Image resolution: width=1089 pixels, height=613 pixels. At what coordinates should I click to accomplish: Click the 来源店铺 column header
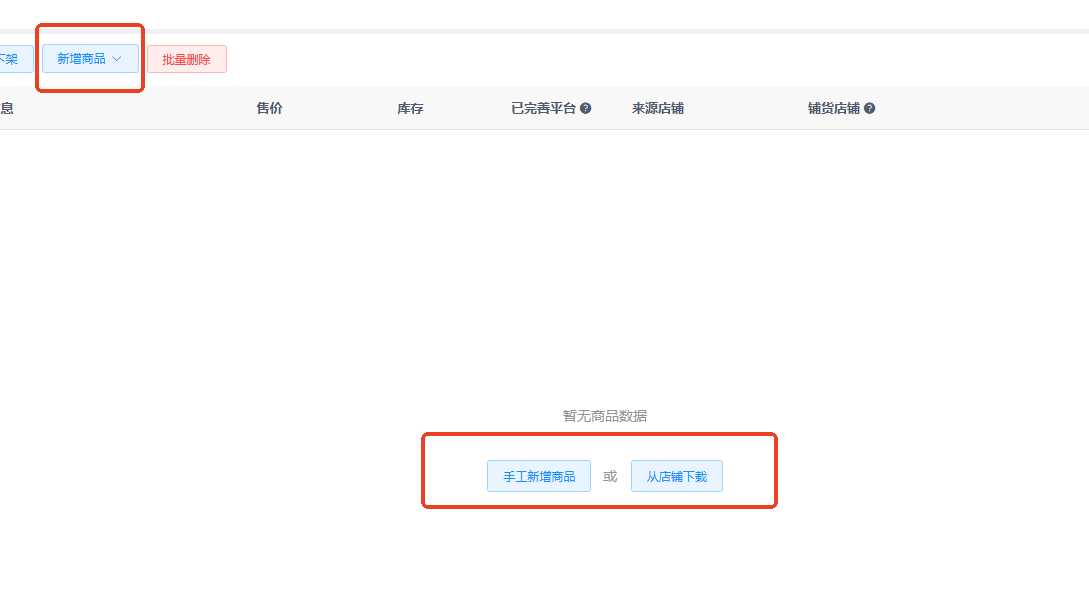(658, 108)
